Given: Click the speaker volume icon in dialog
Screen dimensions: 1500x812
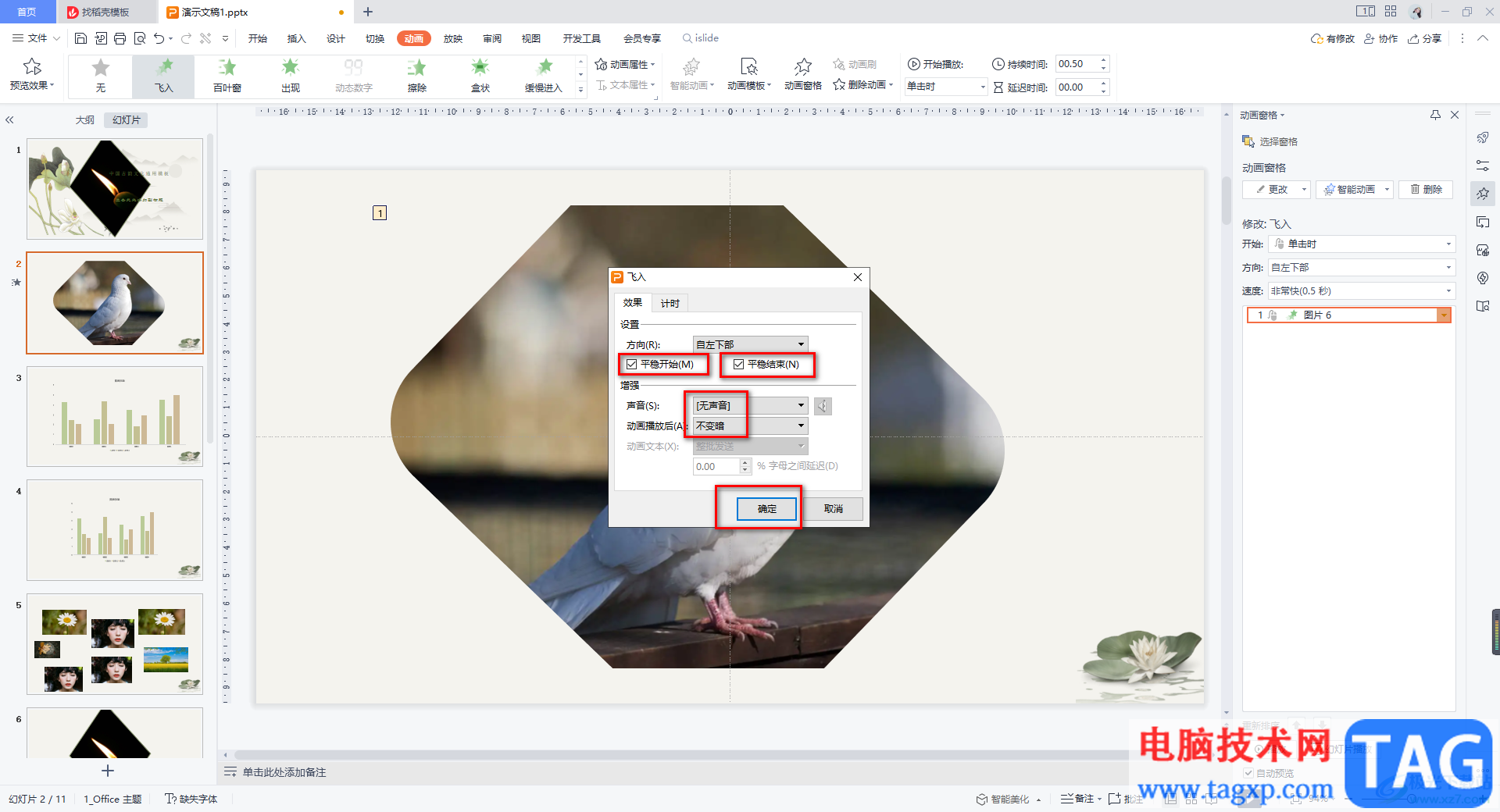Looking at the screenshot, I should pyautogui.click(x=823, y=406).
